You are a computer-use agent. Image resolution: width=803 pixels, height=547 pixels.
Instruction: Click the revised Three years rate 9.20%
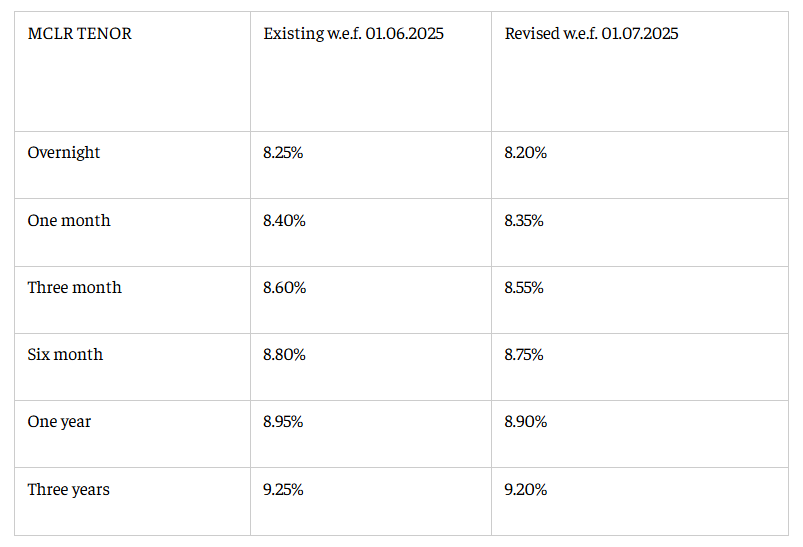525,489
